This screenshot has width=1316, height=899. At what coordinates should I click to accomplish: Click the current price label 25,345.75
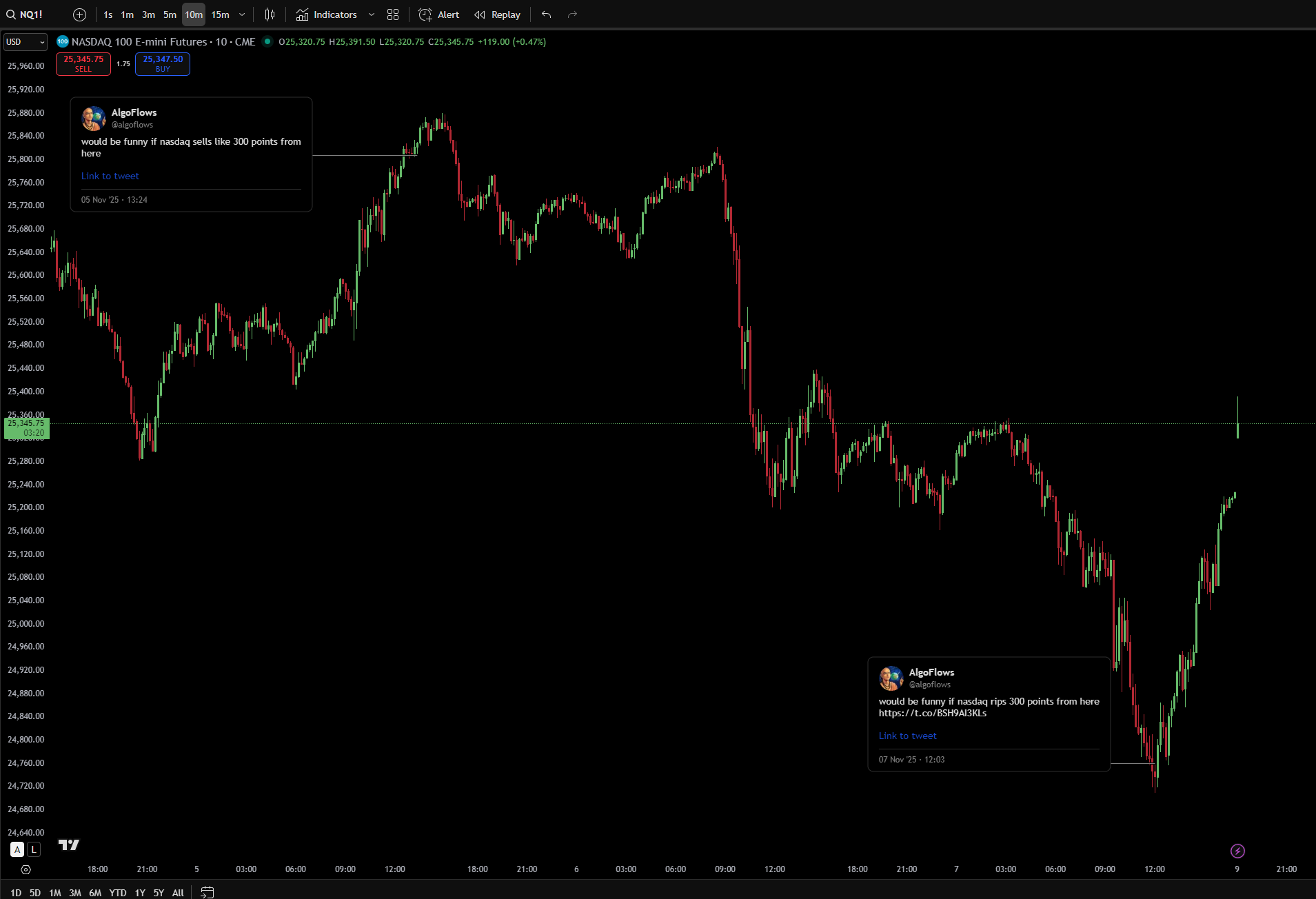click(x=26, y=428)
